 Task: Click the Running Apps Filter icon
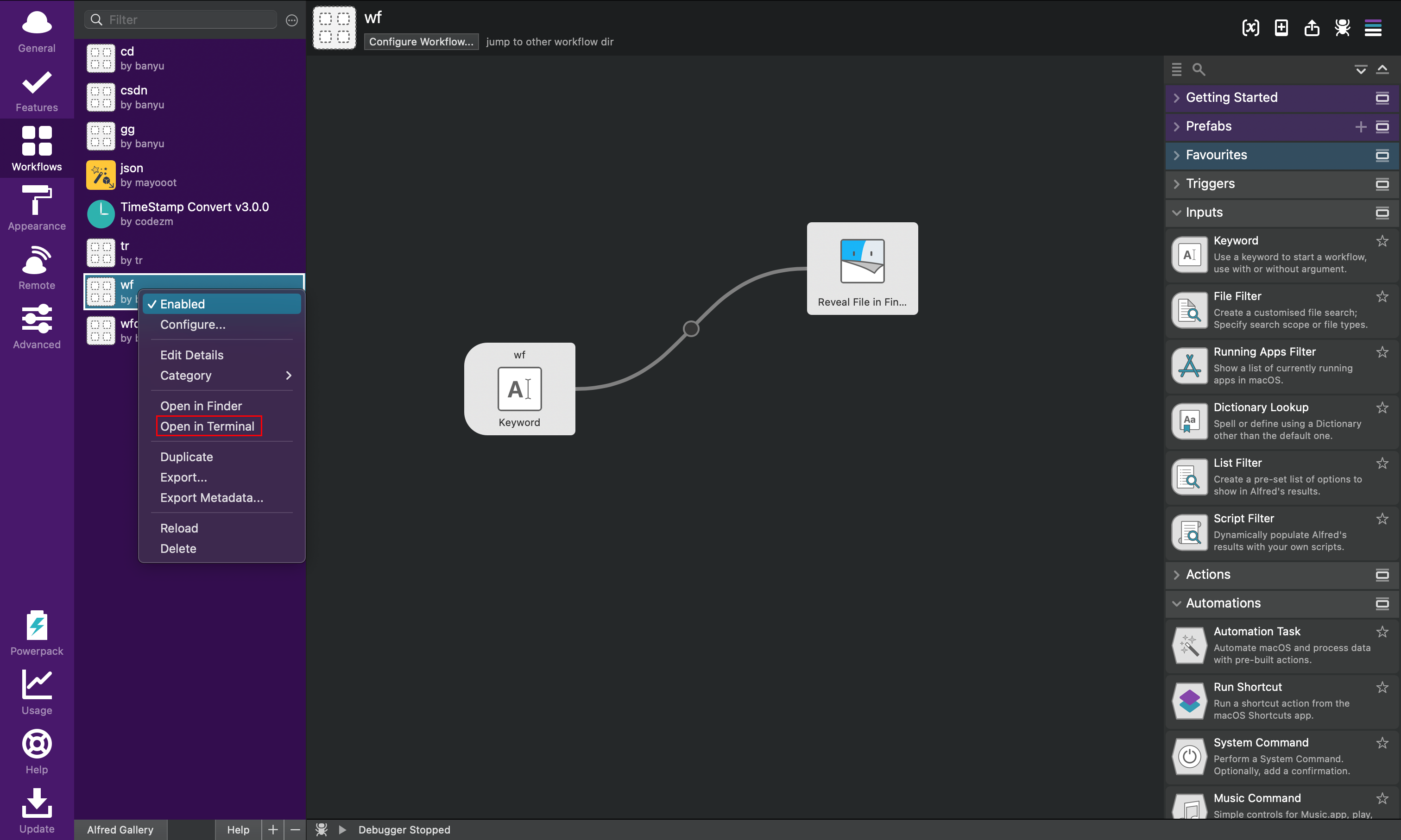tap(1189, 366)
